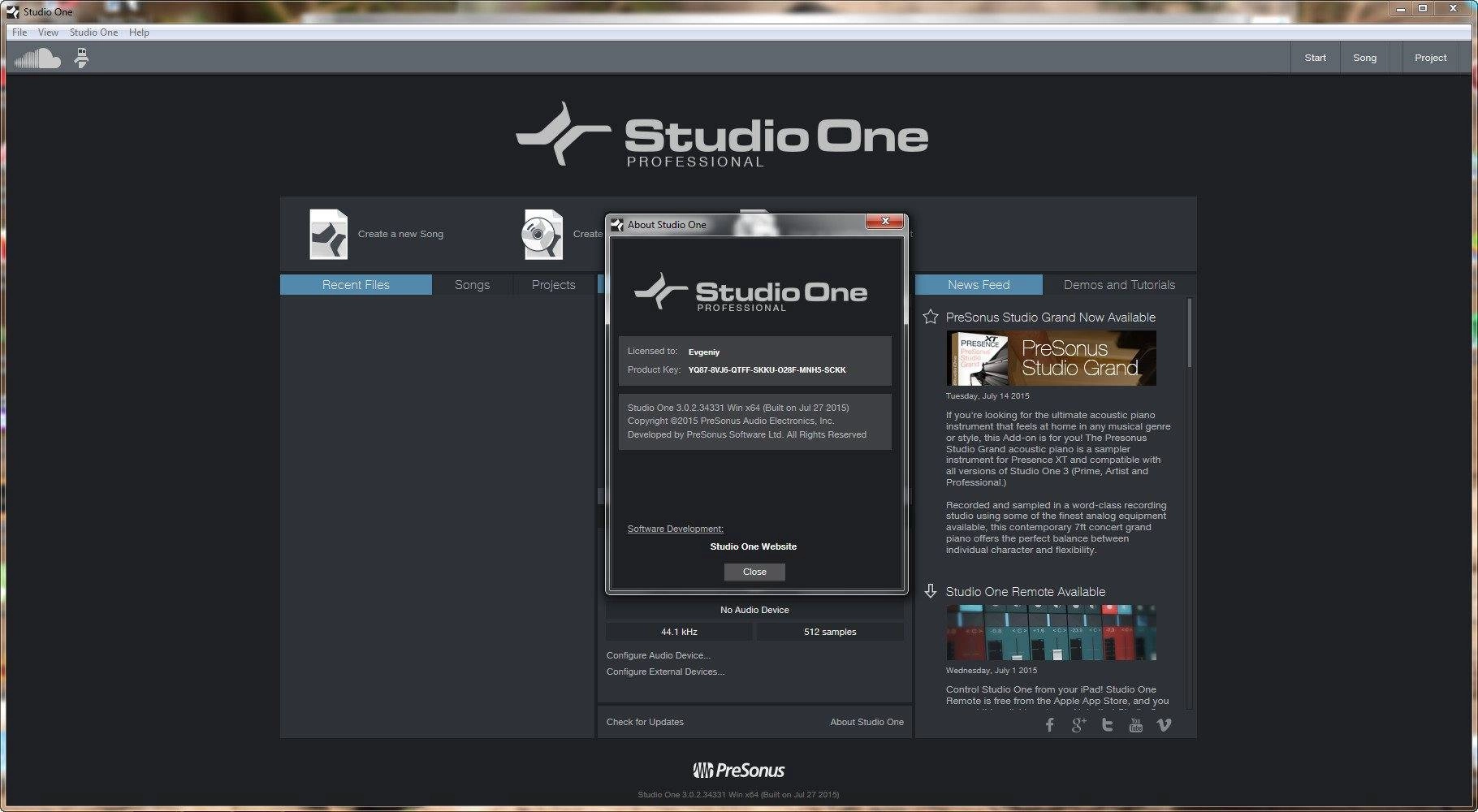Open PreSonus Studio Grand Now Available headline
Viewport: 1478px width, 812px height.
[x=1050, y=317]
